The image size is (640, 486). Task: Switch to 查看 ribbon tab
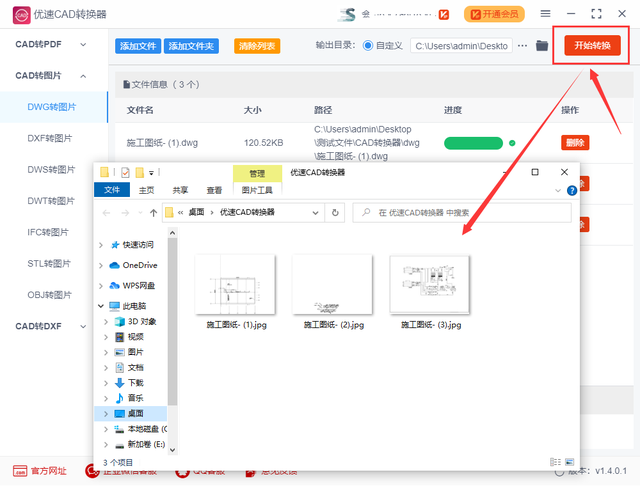tap(214, 190)
